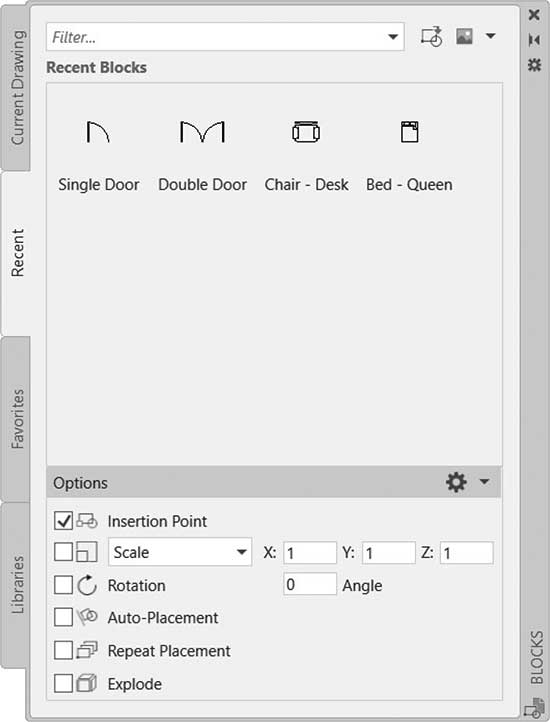Image resolution: width=550 pixels, height=722 pixels.
Task: Click the Options settings gear icon
Action: coord(456,482)
